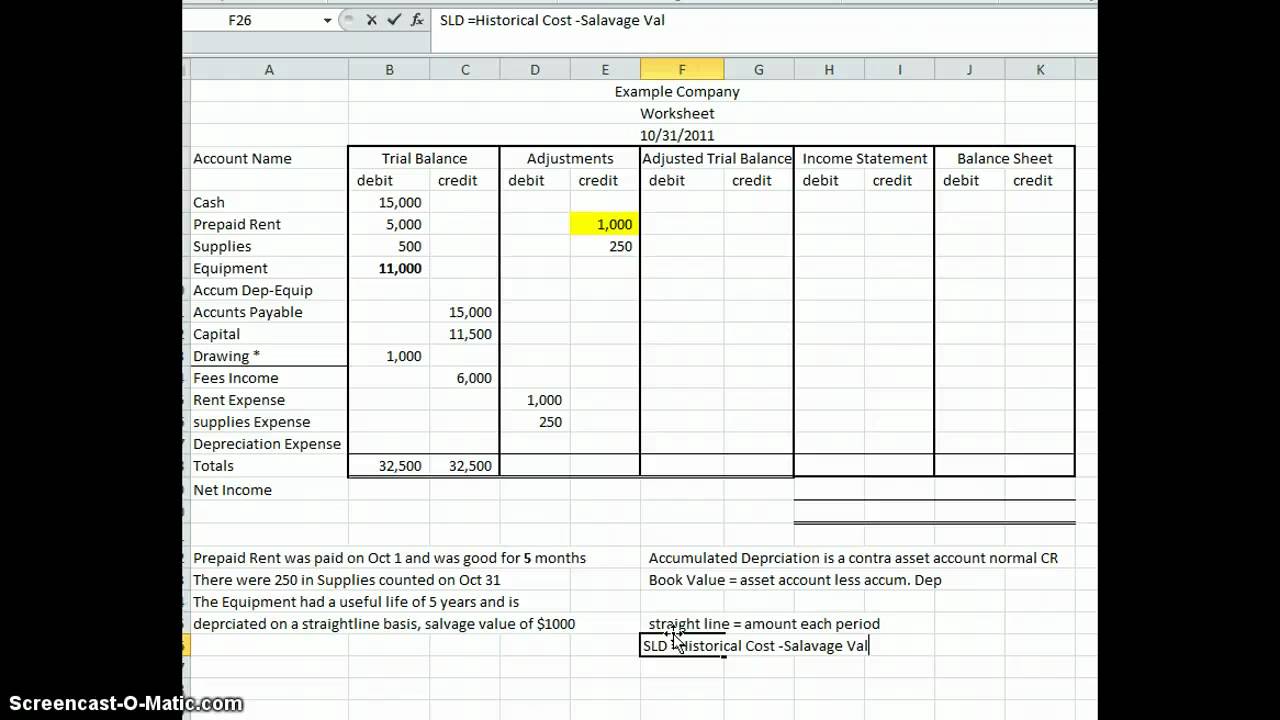Image resolution: width=1280 pixels, height=720 pixels.
Task: Click the yellow highlighted 1,000 credit cell
Action: click(x=604, y=224)
